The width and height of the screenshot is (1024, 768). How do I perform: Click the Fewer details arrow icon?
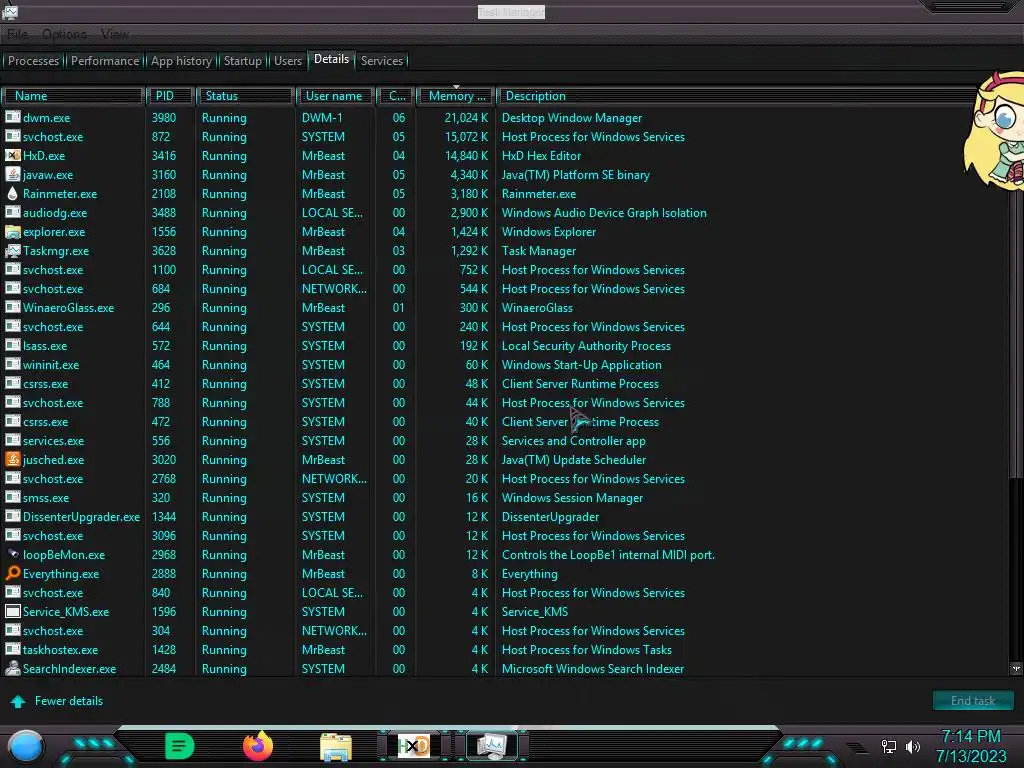pyautogui.click(x=18, y=701)
